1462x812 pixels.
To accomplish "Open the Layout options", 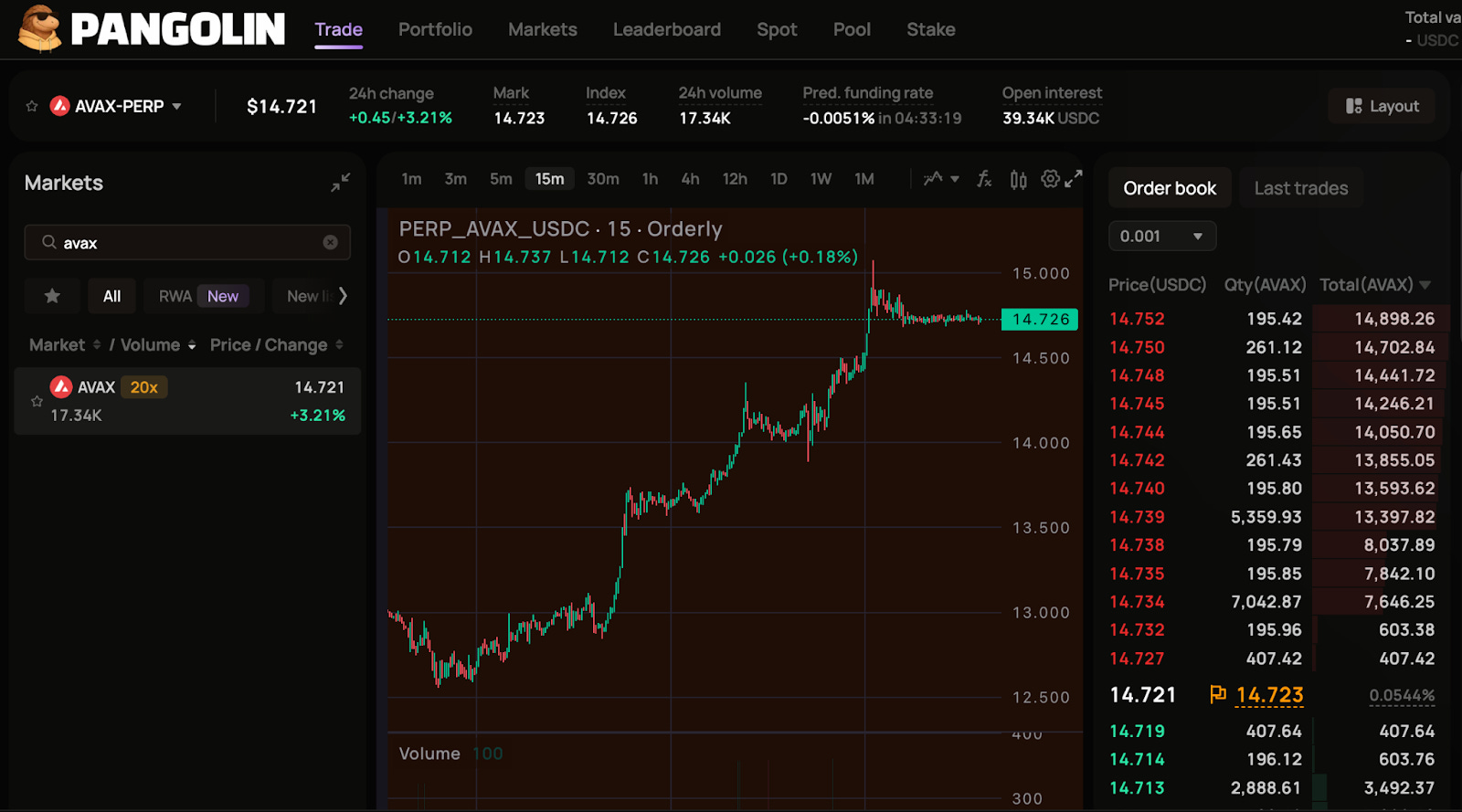I will pyautogui.click(x=1382, y=106).
